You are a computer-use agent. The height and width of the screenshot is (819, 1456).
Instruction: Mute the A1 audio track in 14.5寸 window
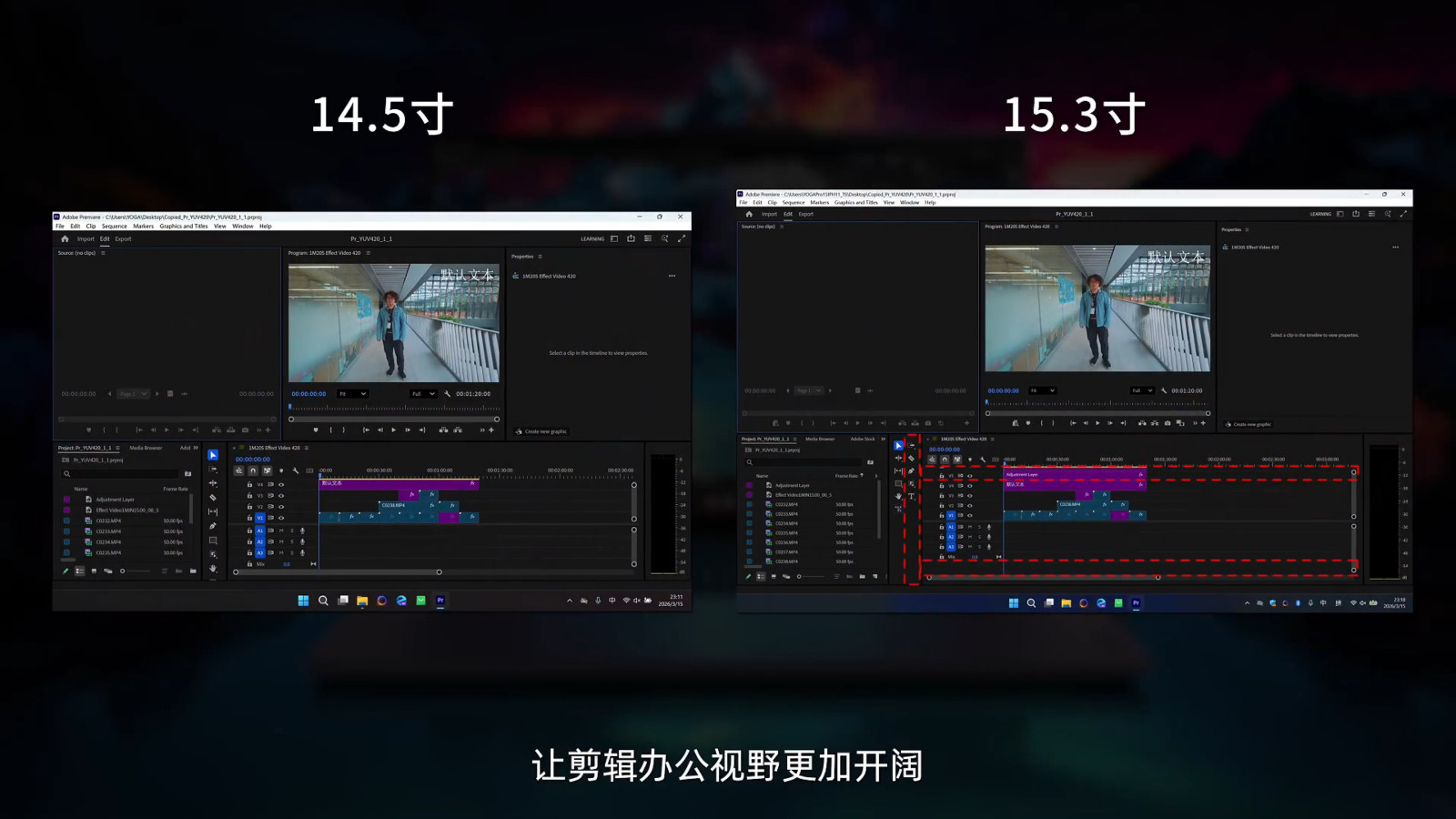click(x=281, y=531)
